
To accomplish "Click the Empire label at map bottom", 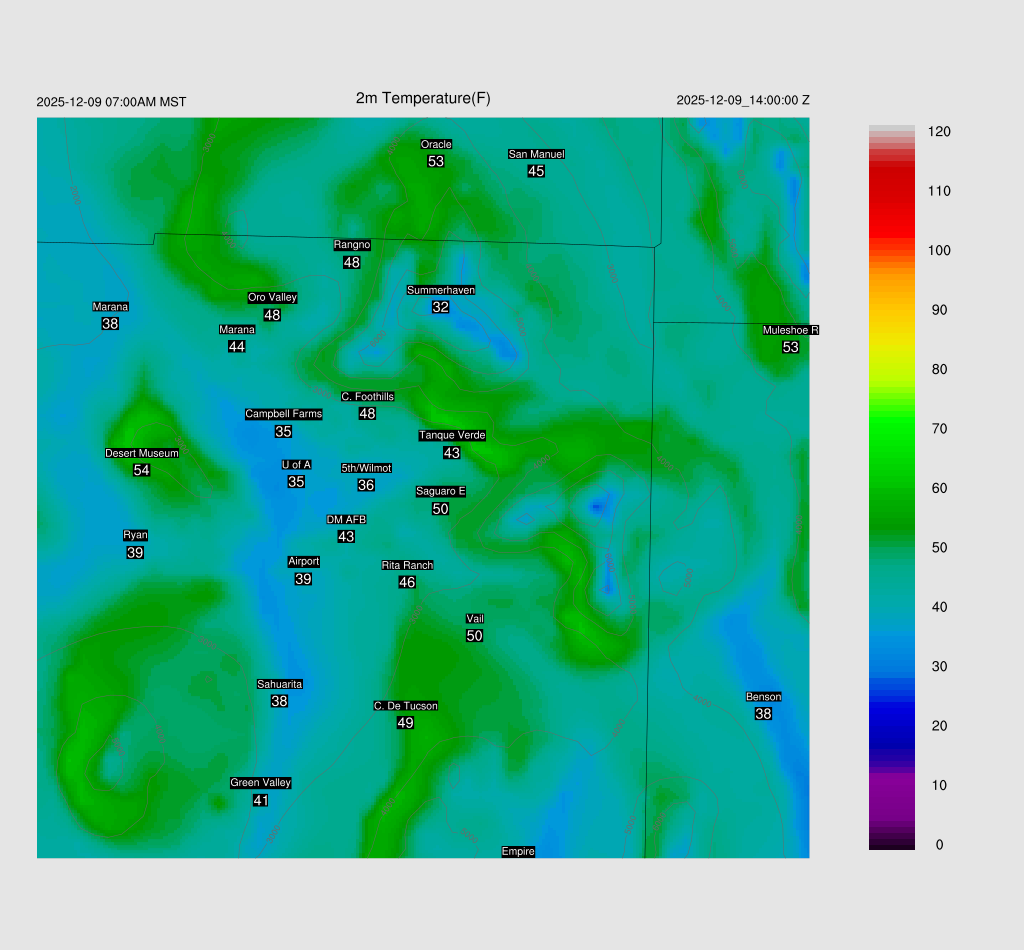I will 518,851.
